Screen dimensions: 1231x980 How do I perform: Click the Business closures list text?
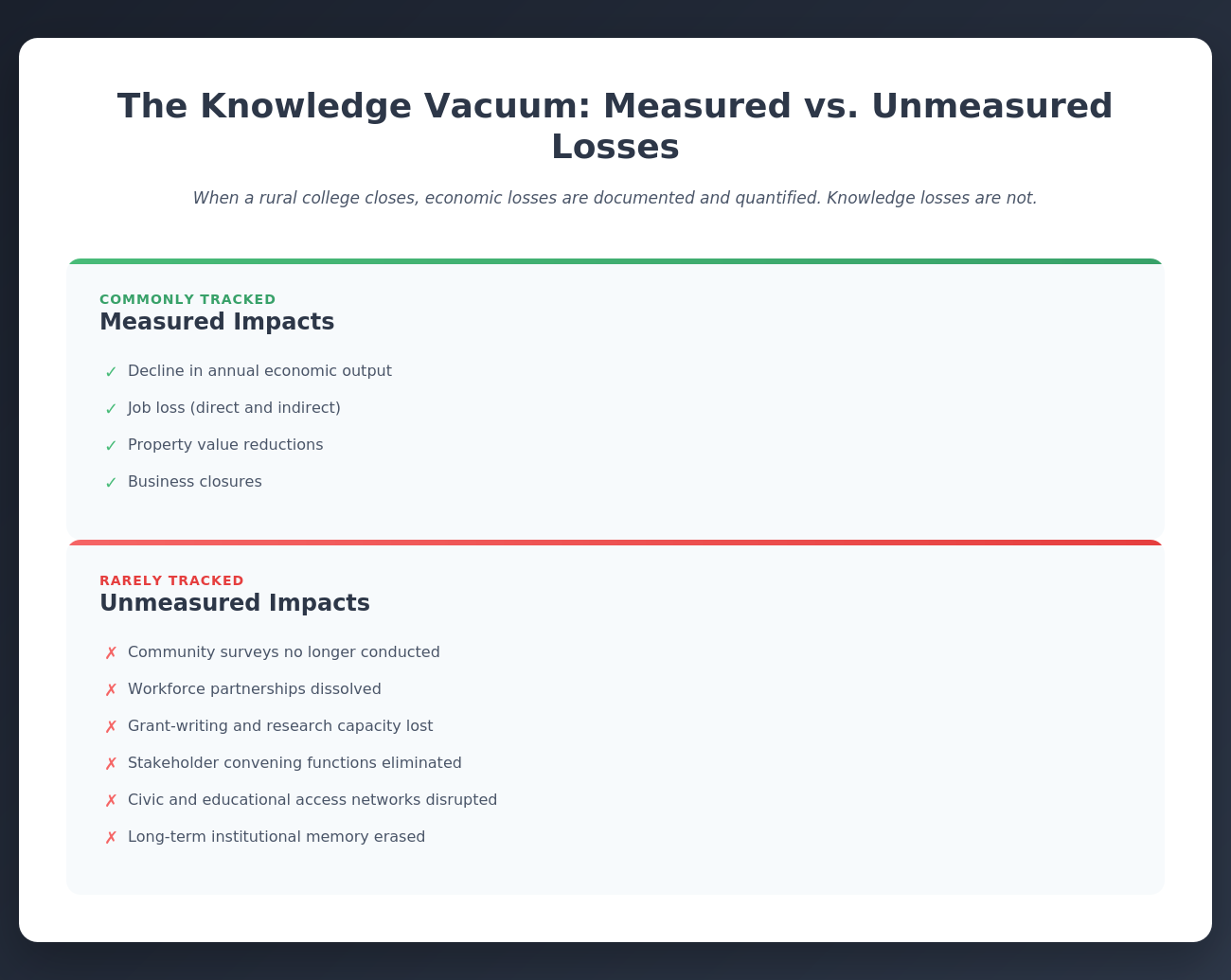(195, 482)
